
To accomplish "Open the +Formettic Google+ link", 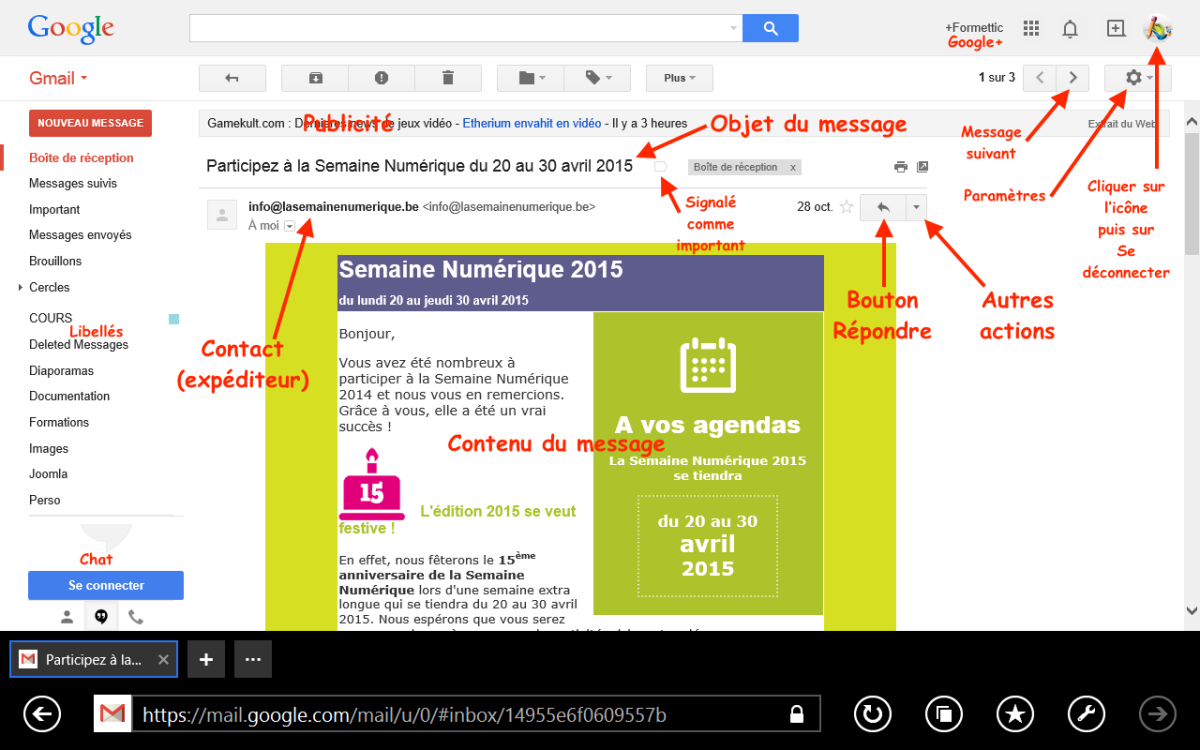I will [x=974, y=28].
